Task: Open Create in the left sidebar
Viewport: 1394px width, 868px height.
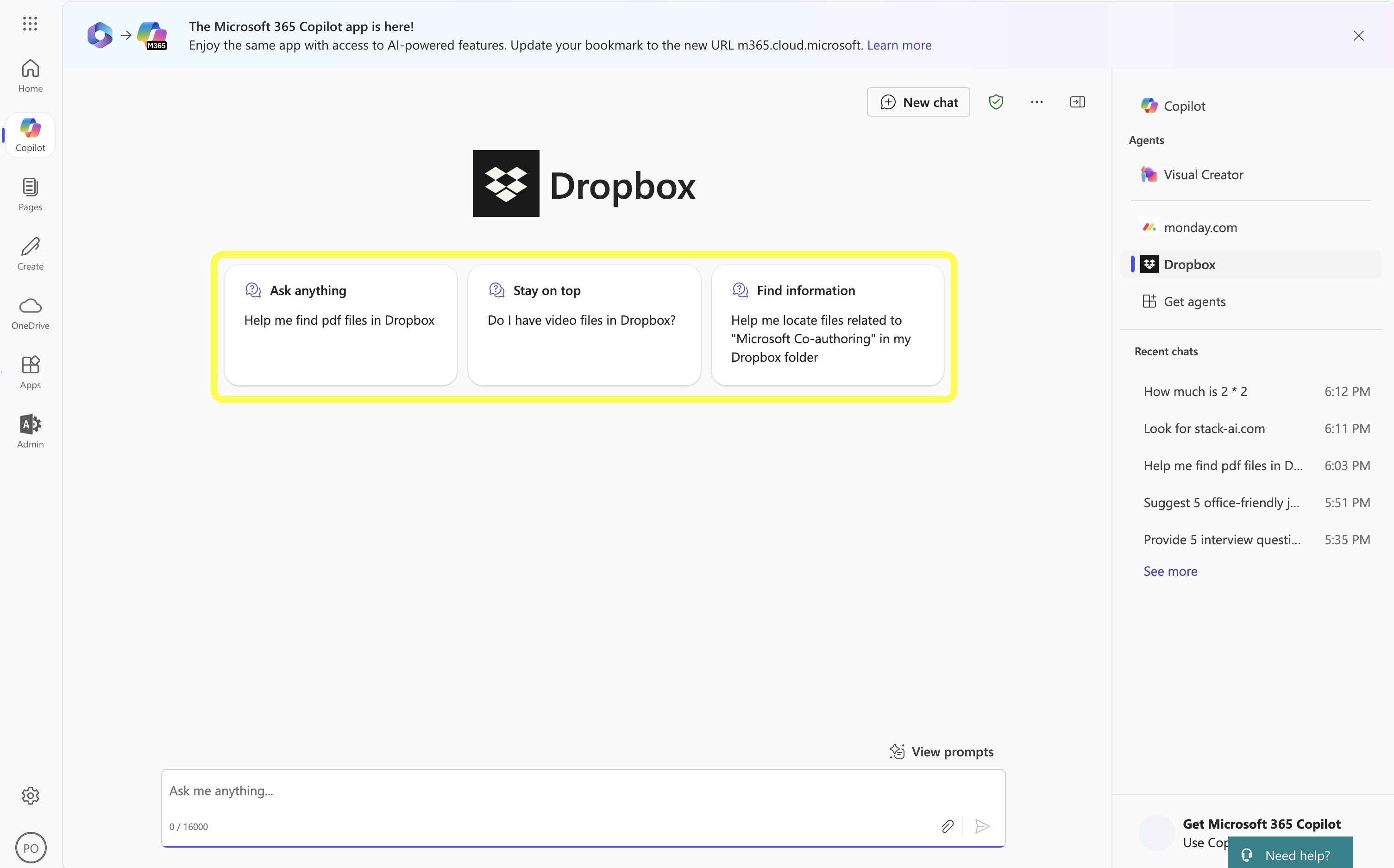Action: 31,254
